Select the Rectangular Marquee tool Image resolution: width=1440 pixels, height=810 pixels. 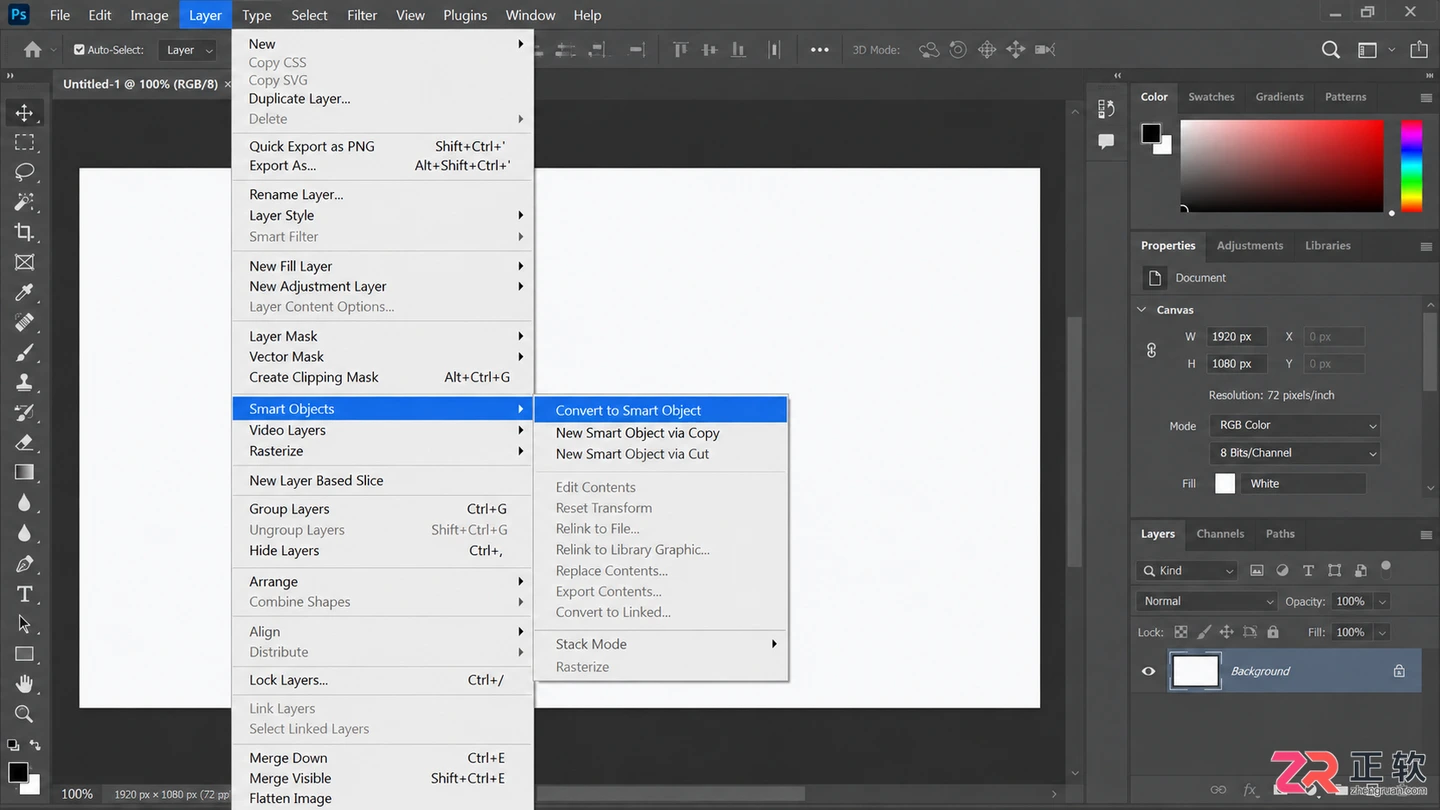[24, 143]
